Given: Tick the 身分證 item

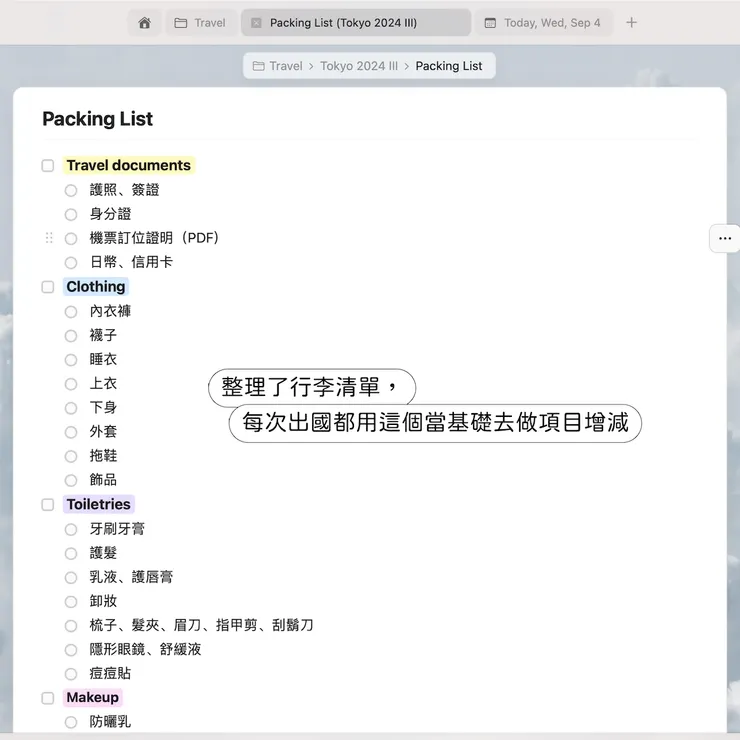Looking at the screenshot, I should [71, 215].
